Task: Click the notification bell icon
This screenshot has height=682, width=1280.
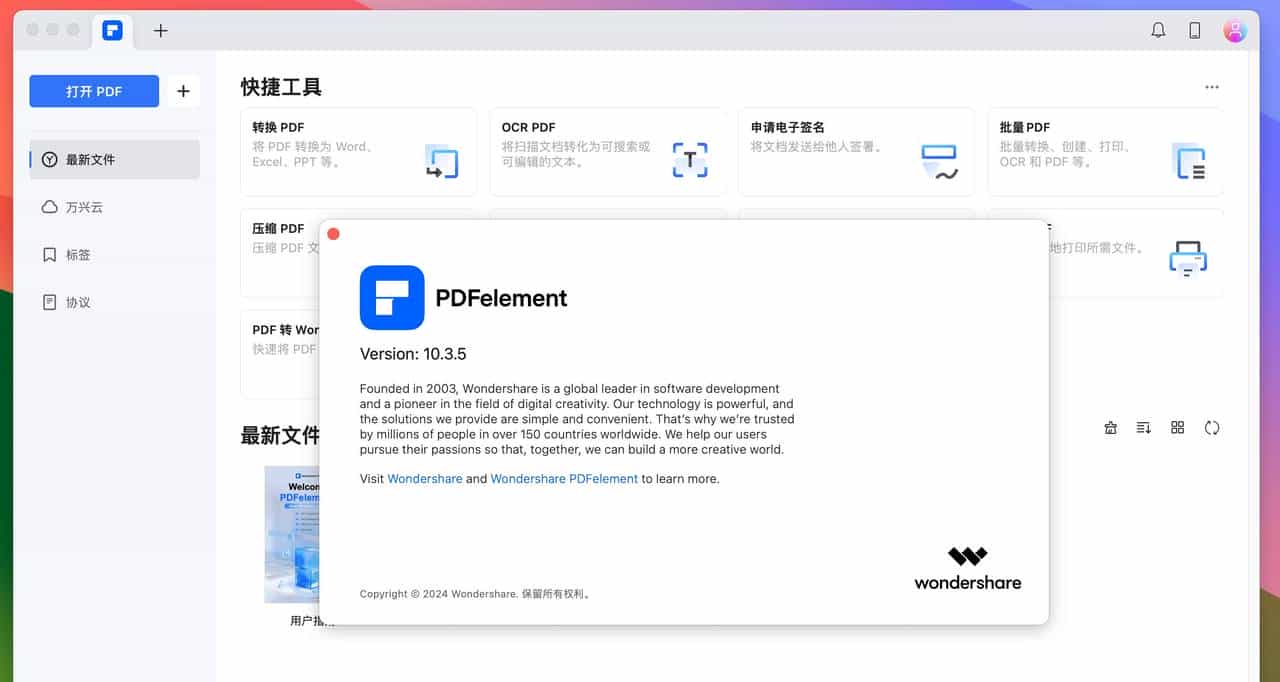Action: click(x=1158, y=30)
